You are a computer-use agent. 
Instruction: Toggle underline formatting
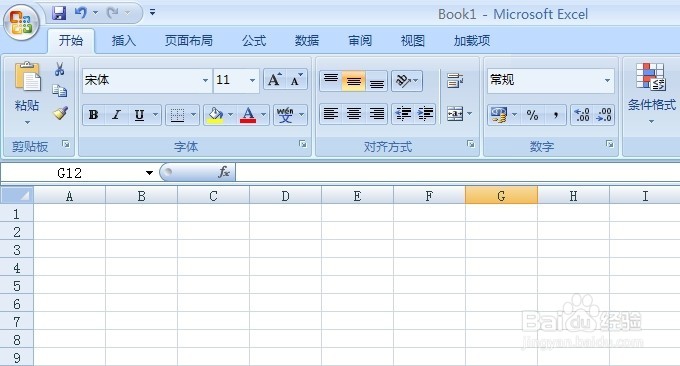coord(139,115)
